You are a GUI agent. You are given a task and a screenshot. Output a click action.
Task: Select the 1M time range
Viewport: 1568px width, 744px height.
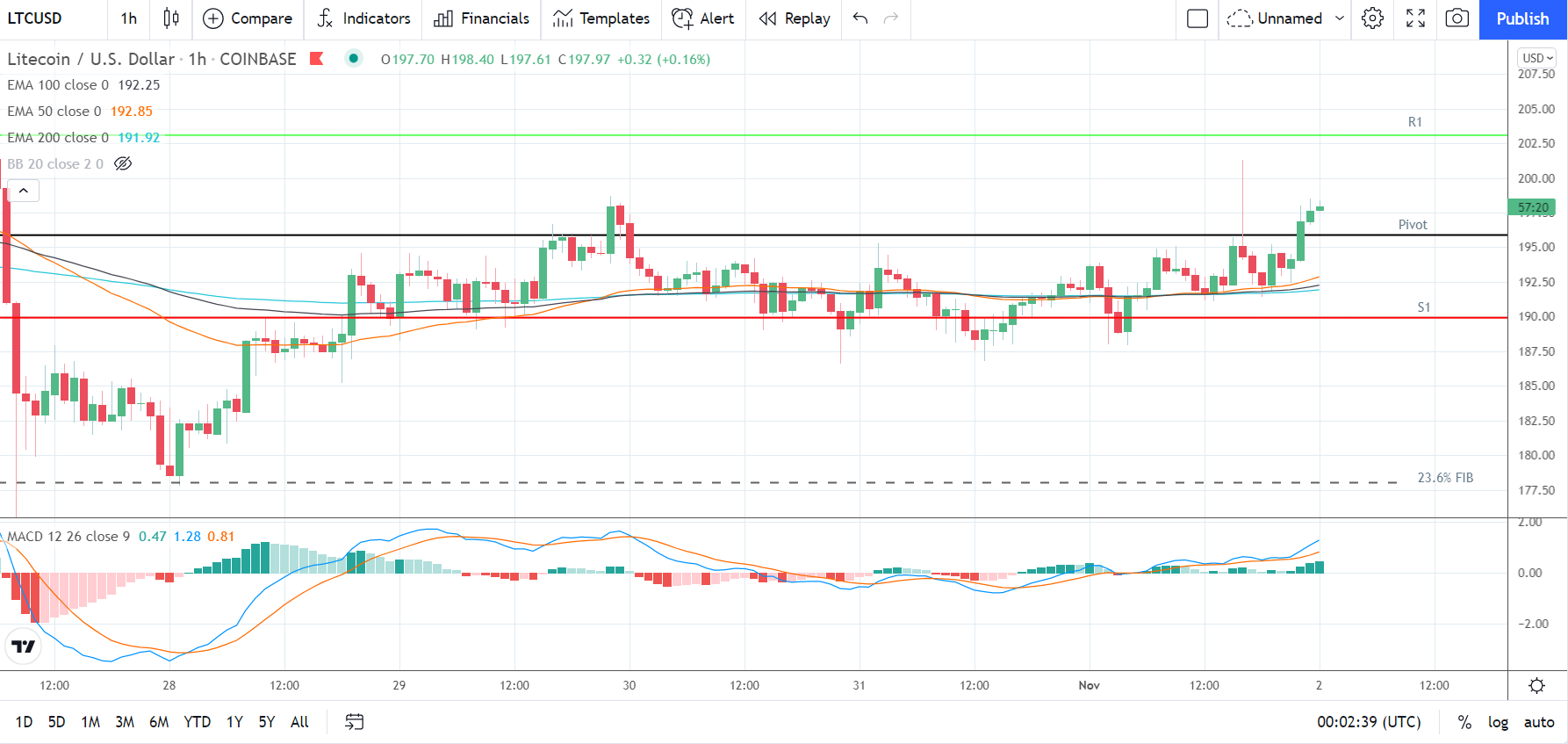[x=90, y=722]
